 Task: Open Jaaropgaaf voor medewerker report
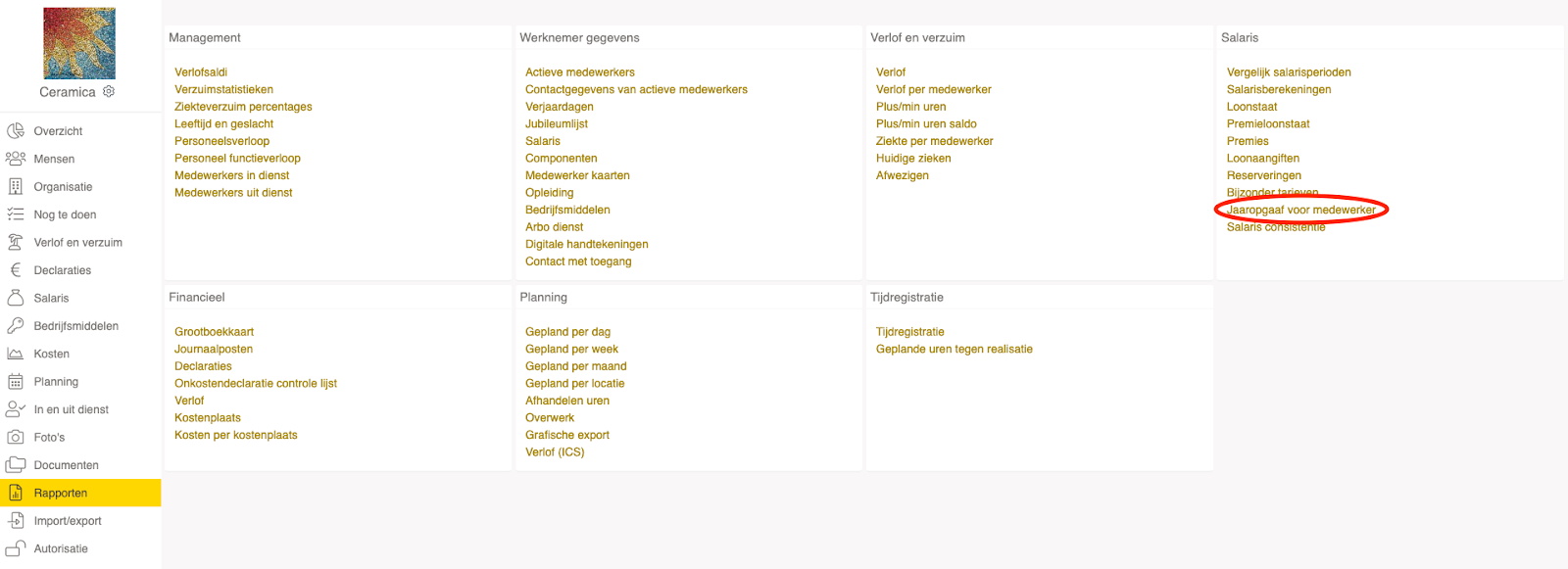coord(1300,210)
